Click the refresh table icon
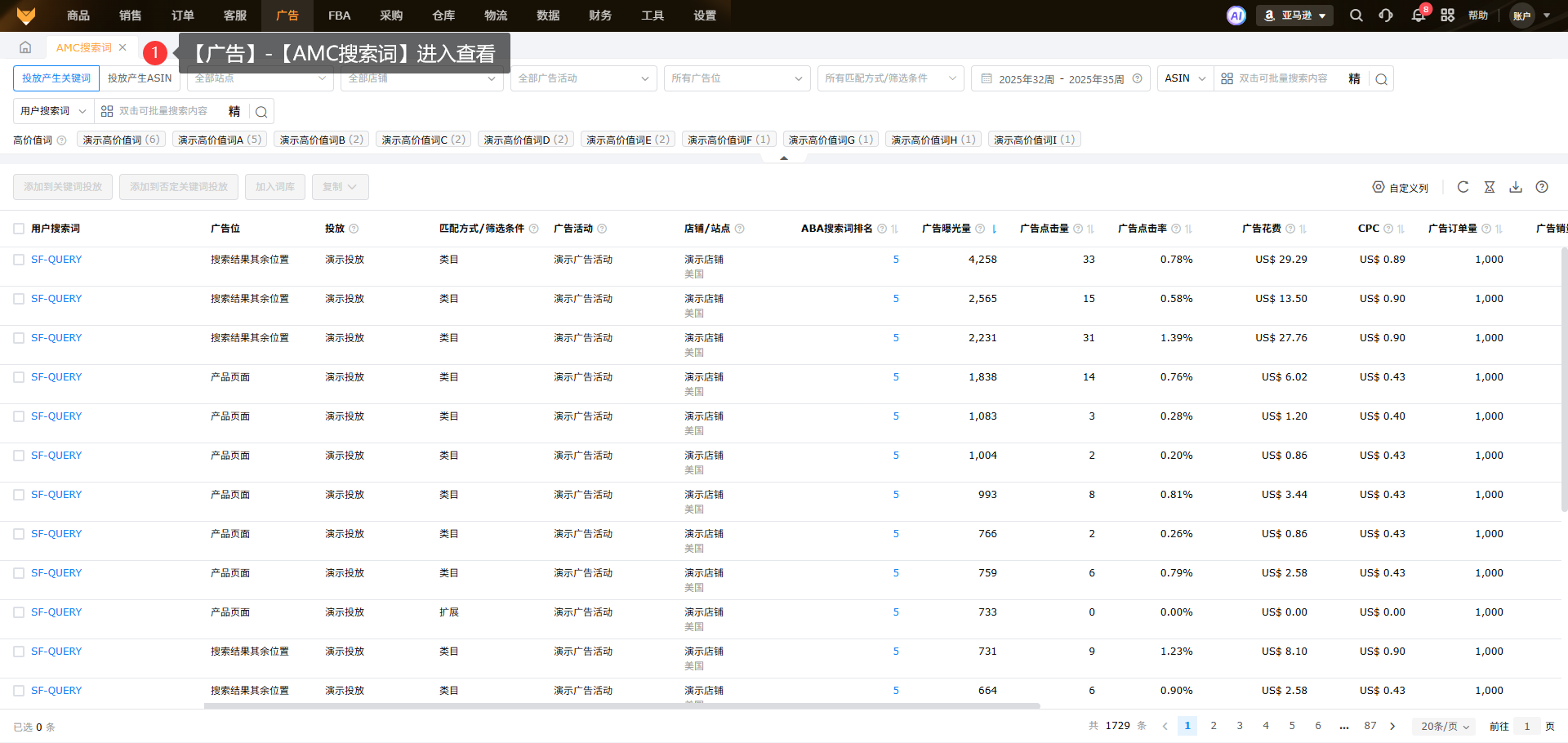 point(1463,187)
